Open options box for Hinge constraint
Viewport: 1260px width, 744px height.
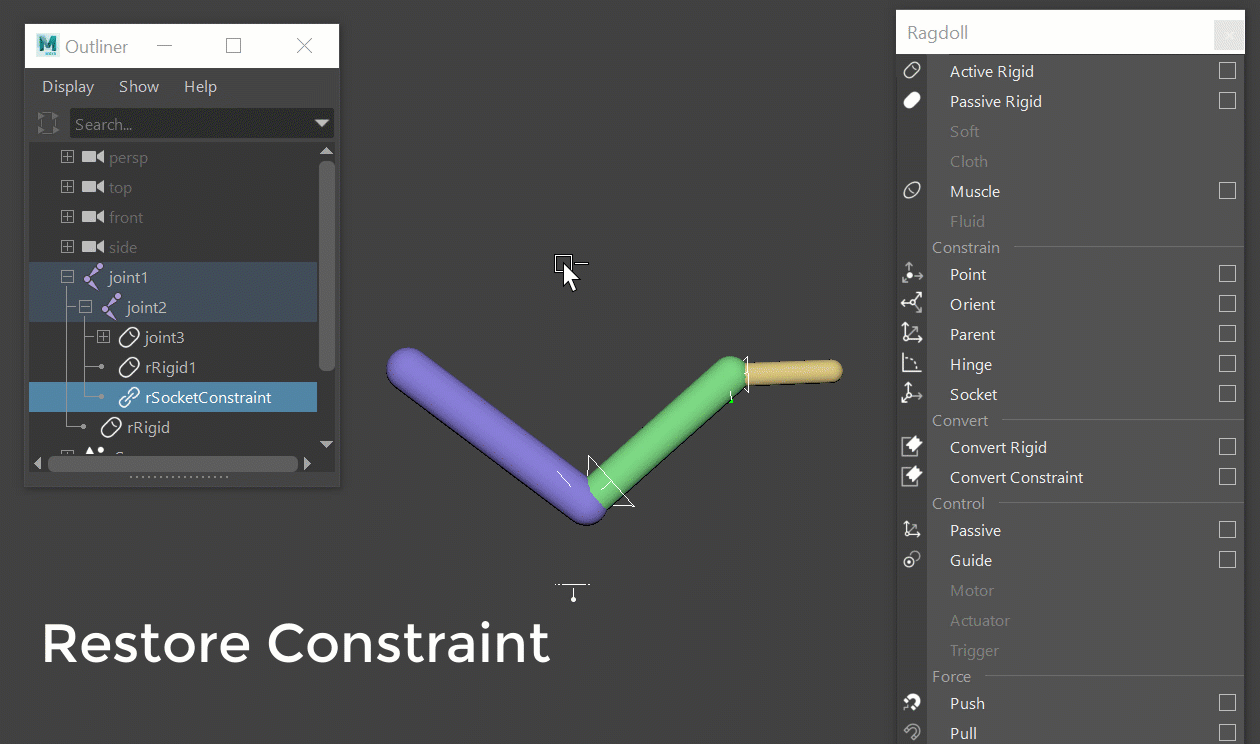click(1227, 364)
